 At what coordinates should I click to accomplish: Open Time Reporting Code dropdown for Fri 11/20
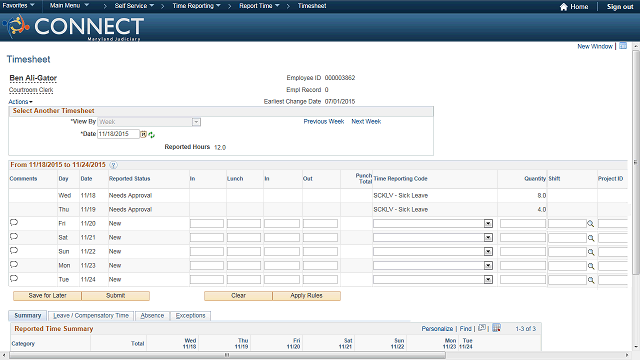tap(488, 224)
